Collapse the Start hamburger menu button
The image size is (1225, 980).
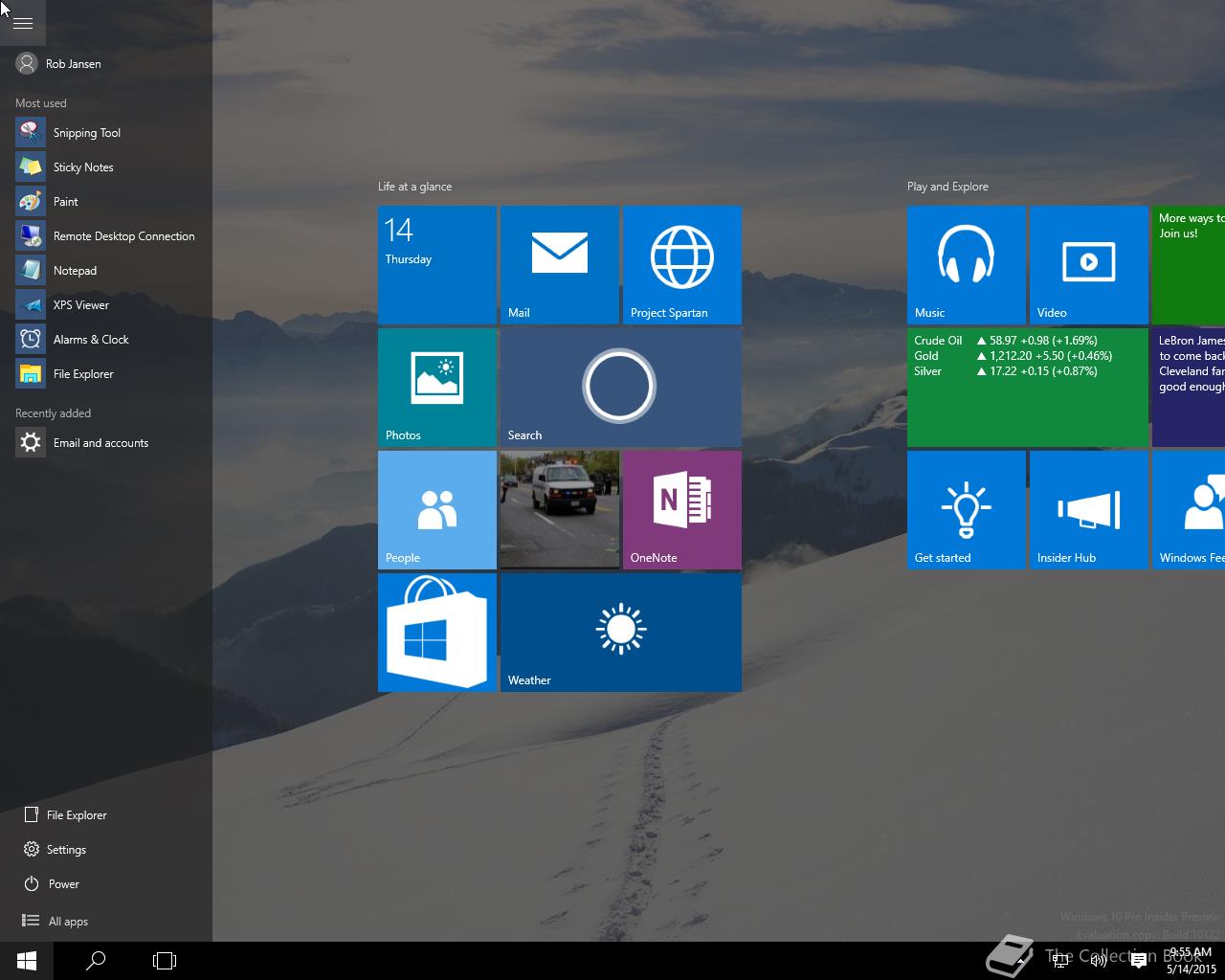pyautogui.click(x=23, y=23)
